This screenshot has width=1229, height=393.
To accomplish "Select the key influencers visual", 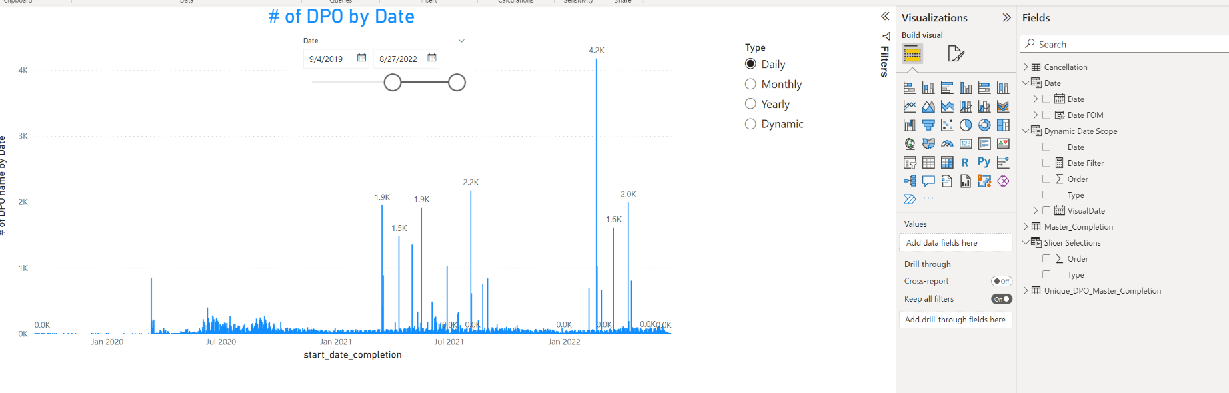I will (x=1003, y=162).
